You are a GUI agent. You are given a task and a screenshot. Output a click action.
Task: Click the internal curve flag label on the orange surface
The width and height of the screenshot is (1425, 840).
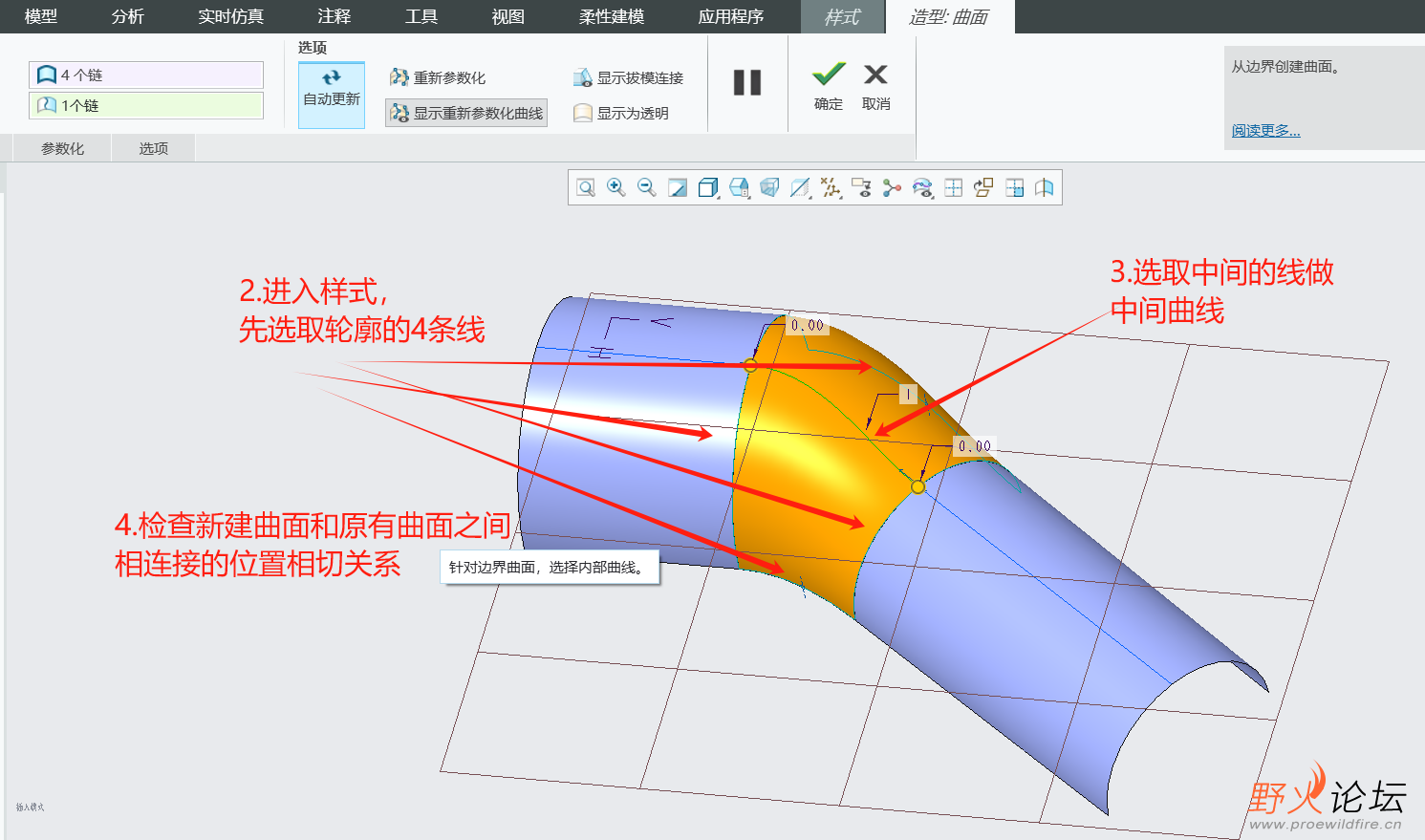pos(908,394)
